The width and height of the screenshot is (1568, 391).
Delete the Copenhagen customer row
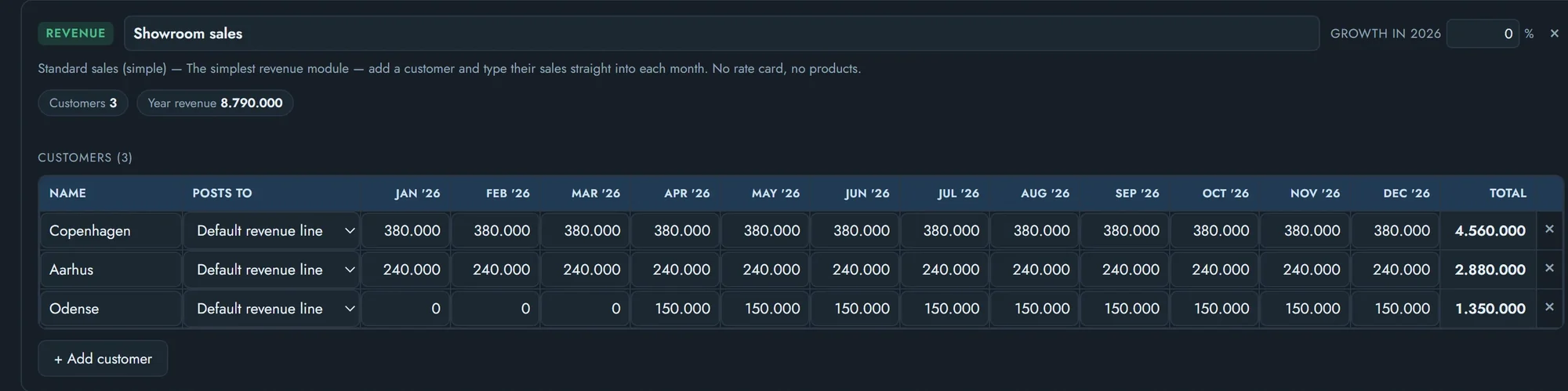[x=1549, y=230]
